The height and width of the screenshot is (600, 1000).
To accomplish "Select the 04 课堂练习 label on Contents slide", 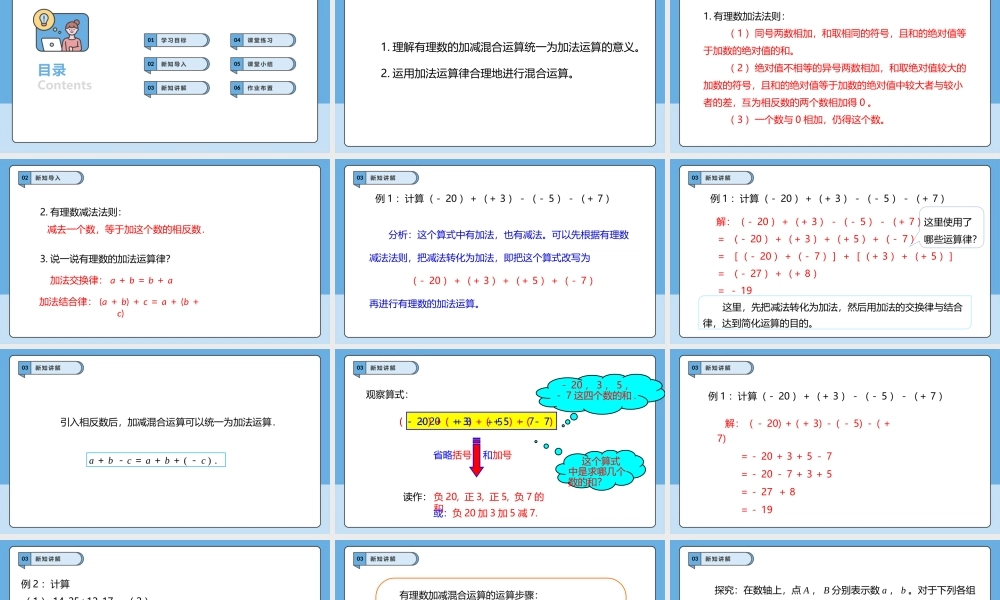I will pyautogui.click(x=263, y=40).
